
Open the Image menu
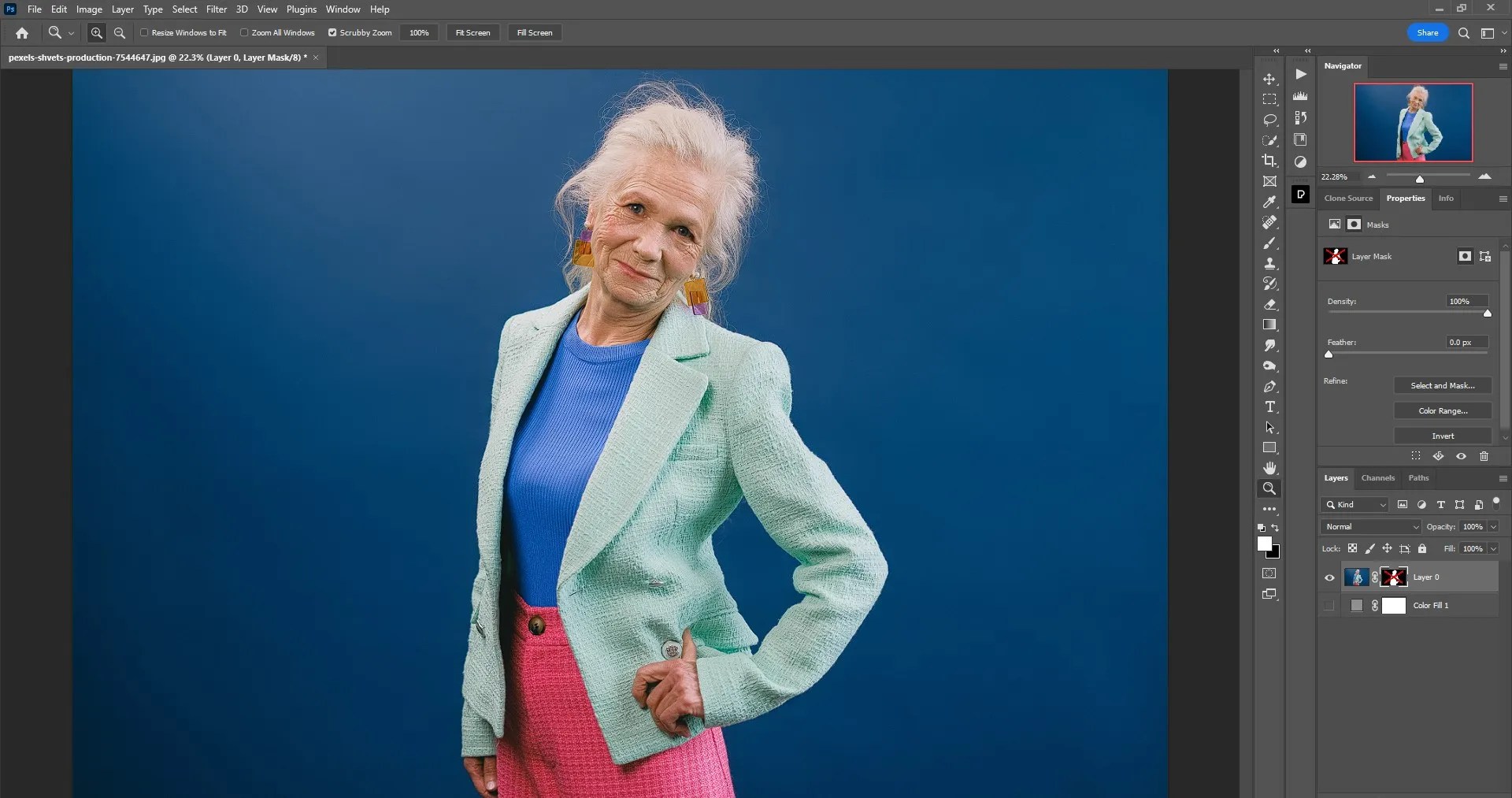click(x=88, y=9)
